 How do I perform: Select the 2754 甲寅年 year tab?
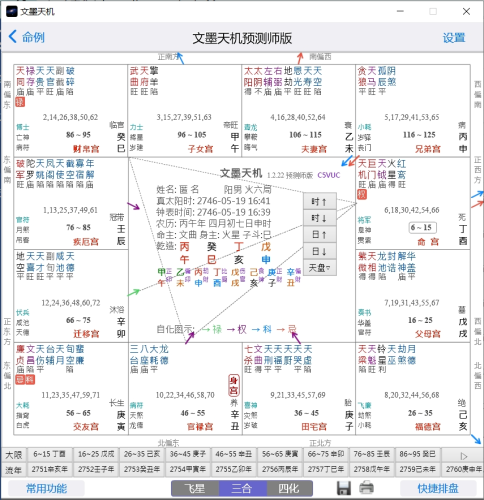[188, 469]
